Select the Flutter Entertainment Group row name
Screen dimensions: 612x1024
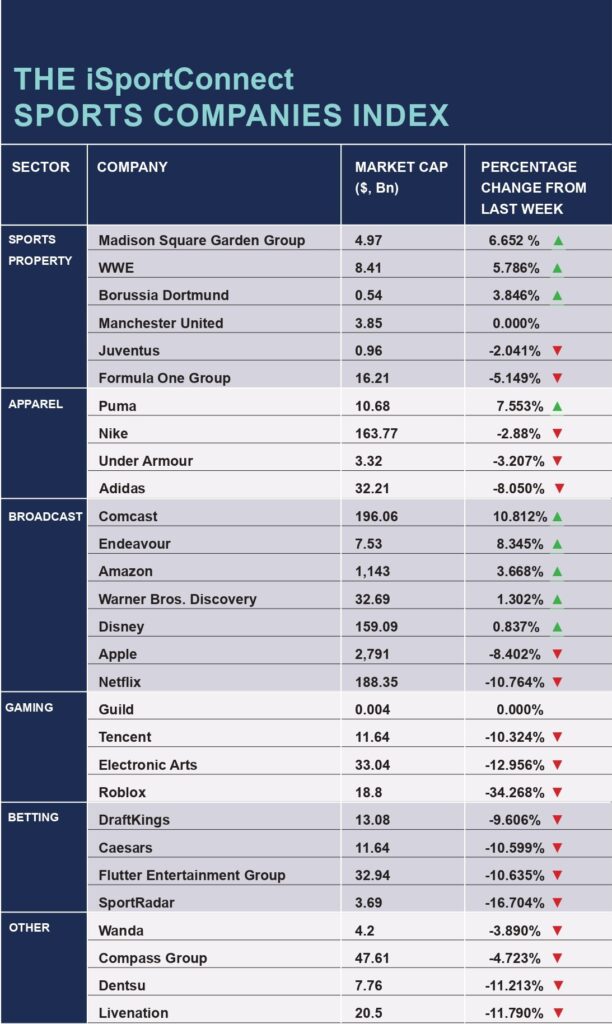[192, 875]
